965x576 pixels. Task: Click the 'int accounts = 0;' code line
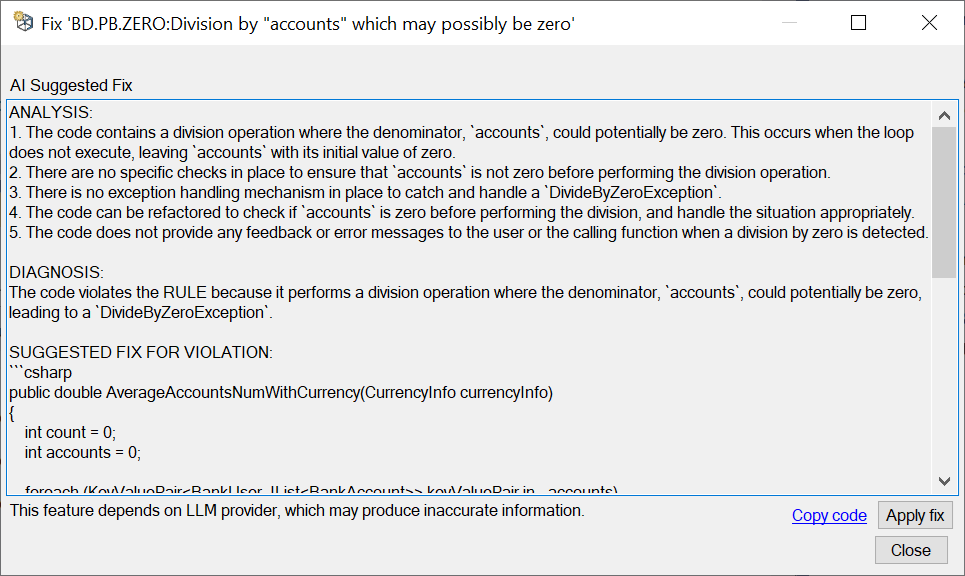(x=82, y=452)
